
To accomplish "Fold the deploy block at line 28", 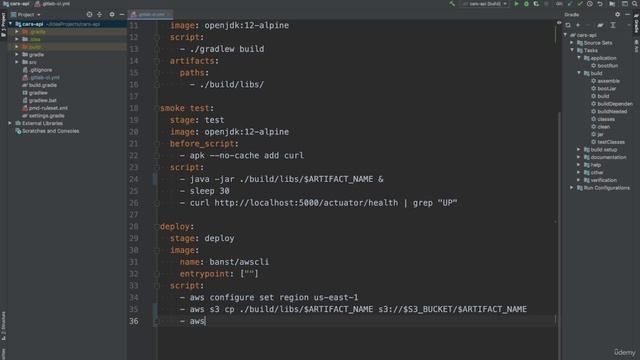I will click(157, 227).
